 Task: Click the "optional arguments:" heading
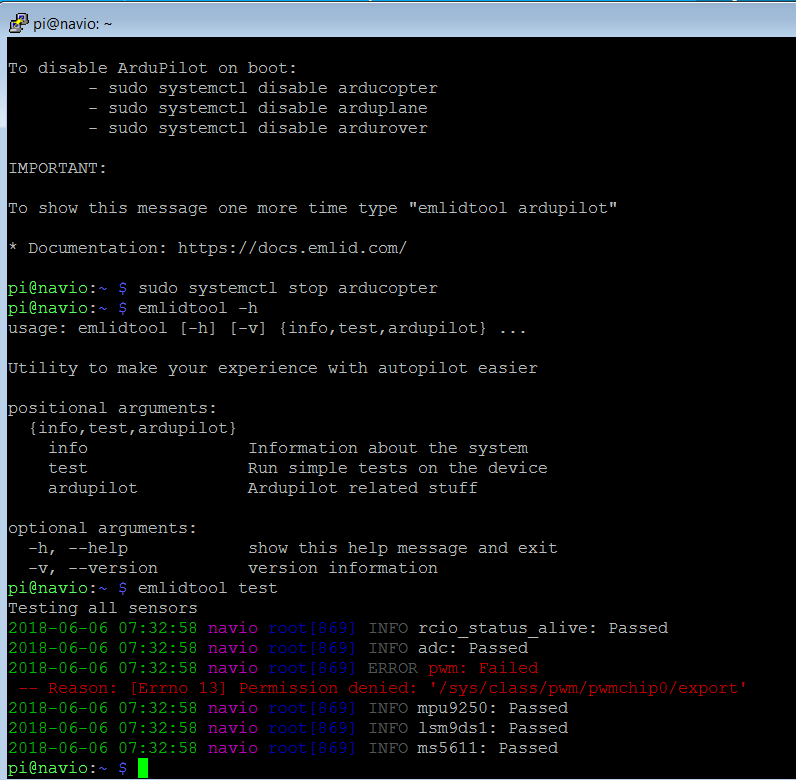(102, 528)
